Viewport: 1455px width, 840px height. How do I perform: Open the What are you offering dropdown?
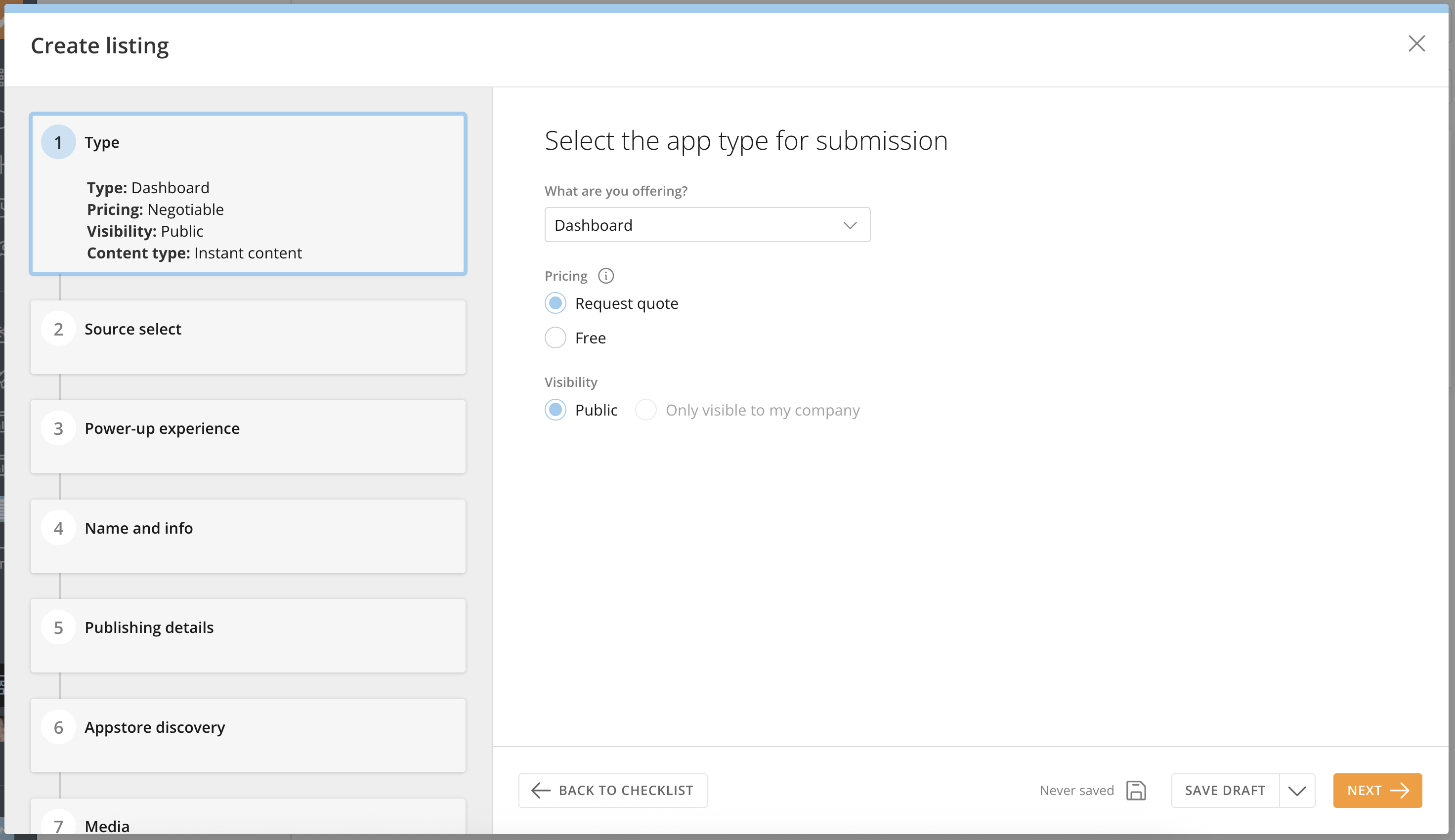point(707,225)
